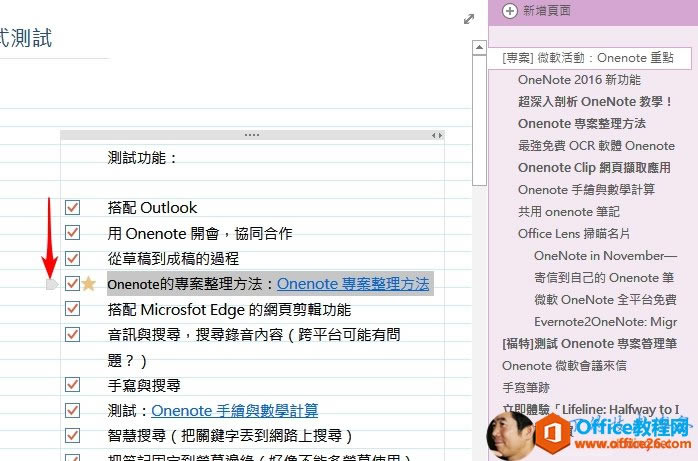The height and width of the screenshot is (461, 698).
Task: Click the 新增頁面 add page button
Action: click(x=537, y=11)
